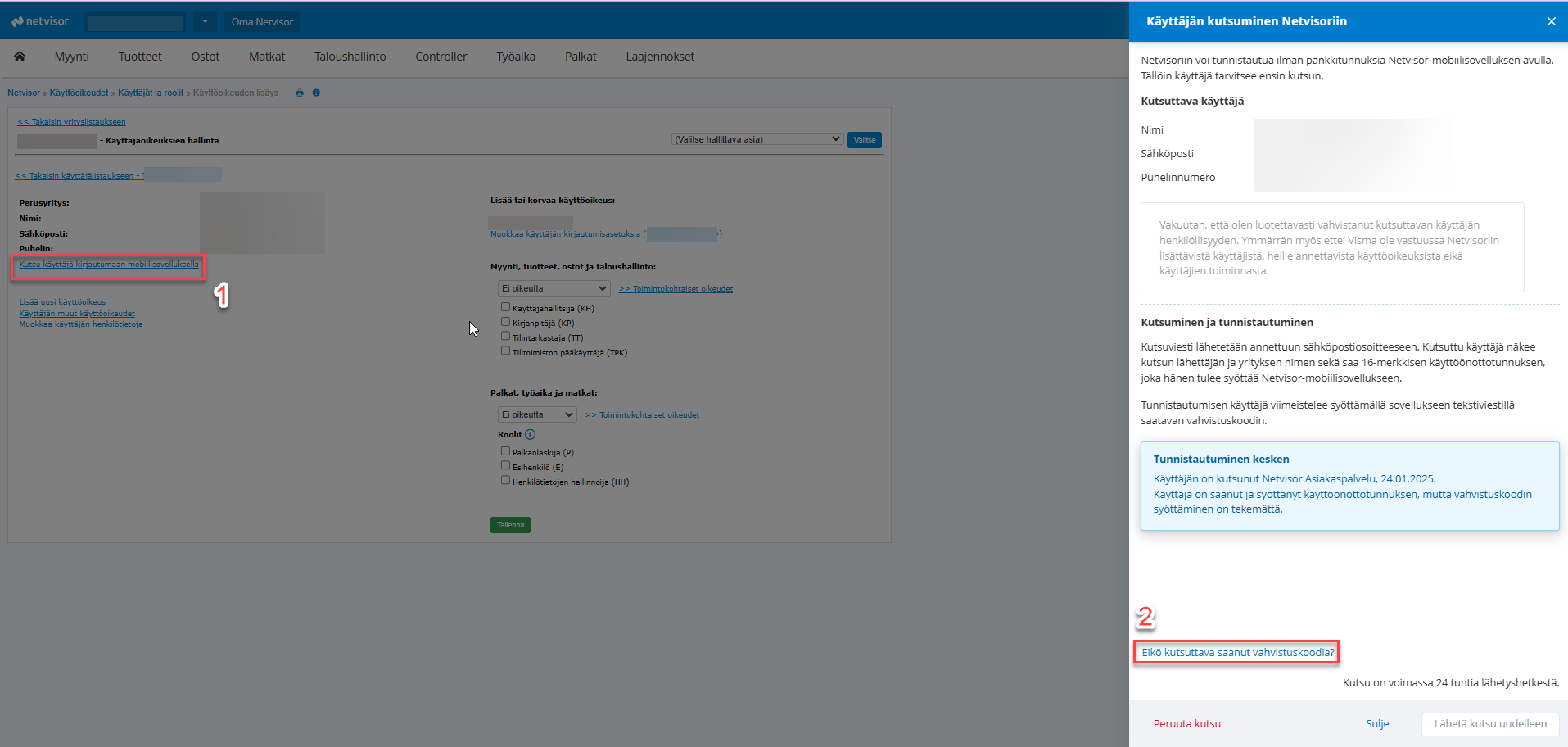This screenshot has width=1568, height=747.
Task: Open the Matkat menu
Action: click(x=267, y=57)
